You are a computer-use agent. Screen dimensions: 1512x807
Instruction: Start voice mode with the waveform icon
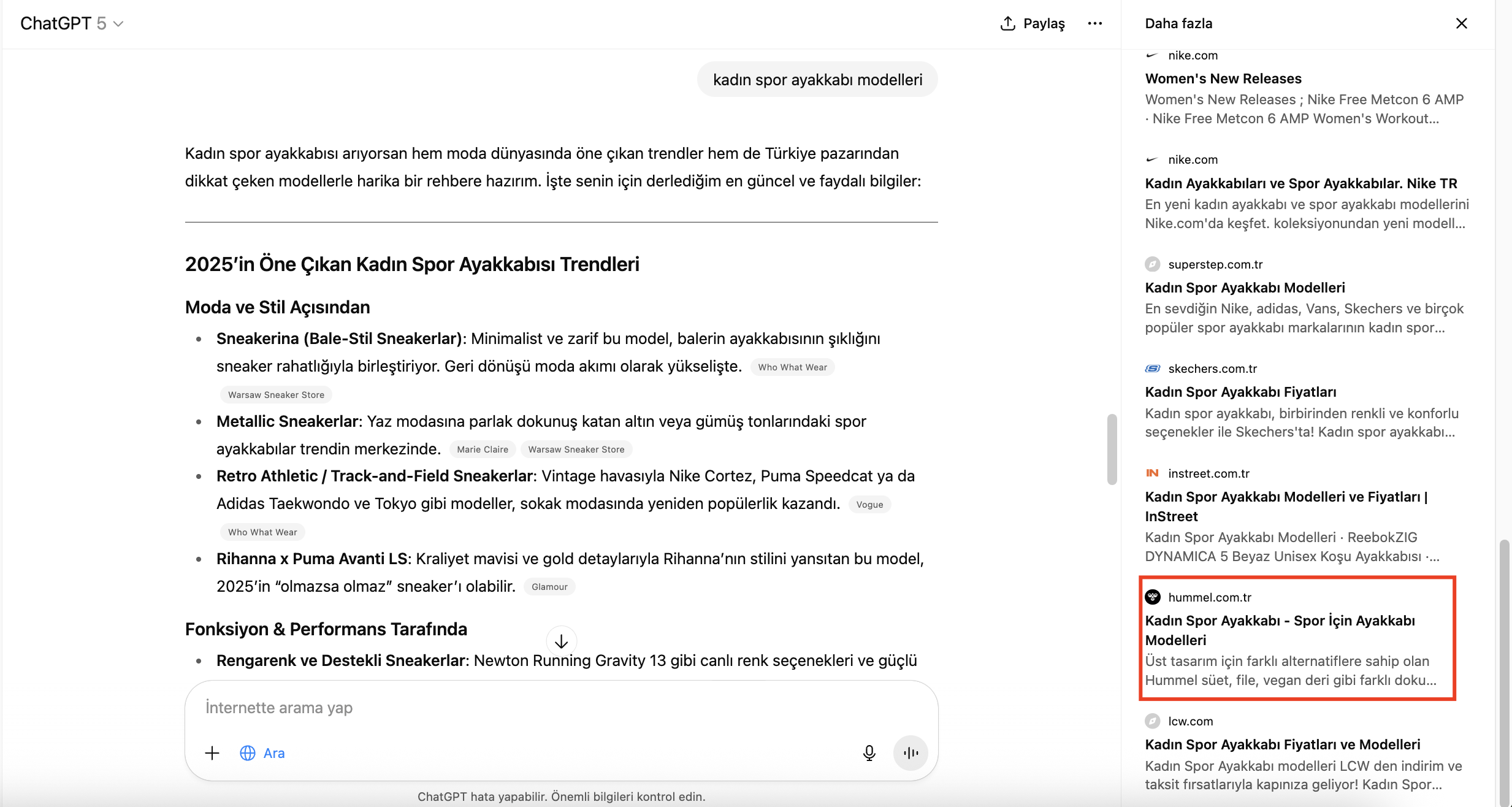911,753
